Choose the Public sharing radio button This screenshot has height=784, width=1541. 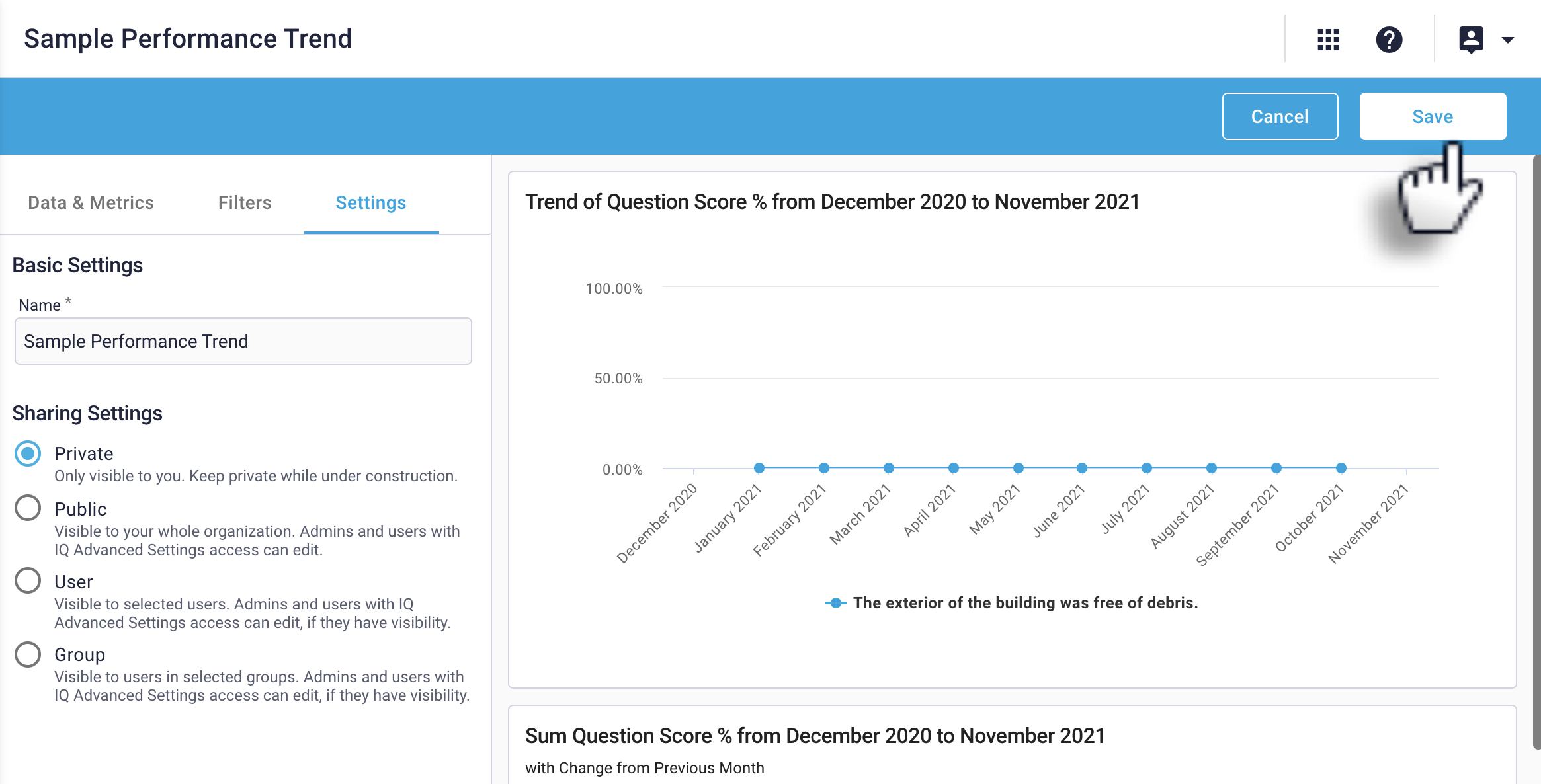coord(28,508)
